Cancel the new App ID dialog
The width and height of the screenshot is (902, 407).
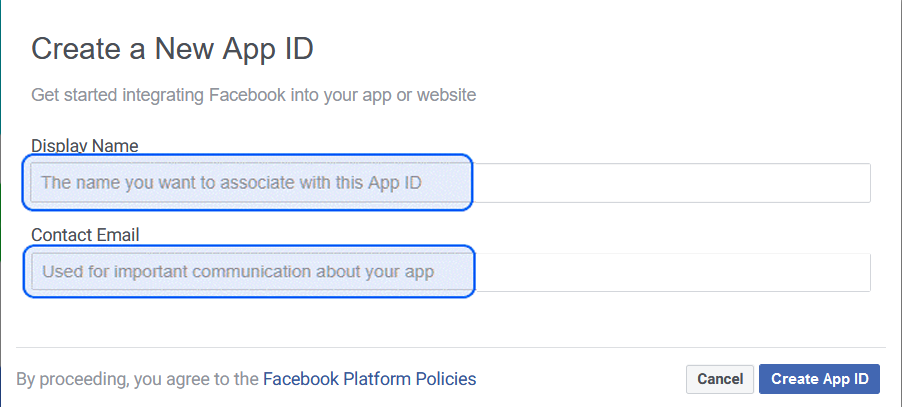pyautogui.click(x=720, y=379)
